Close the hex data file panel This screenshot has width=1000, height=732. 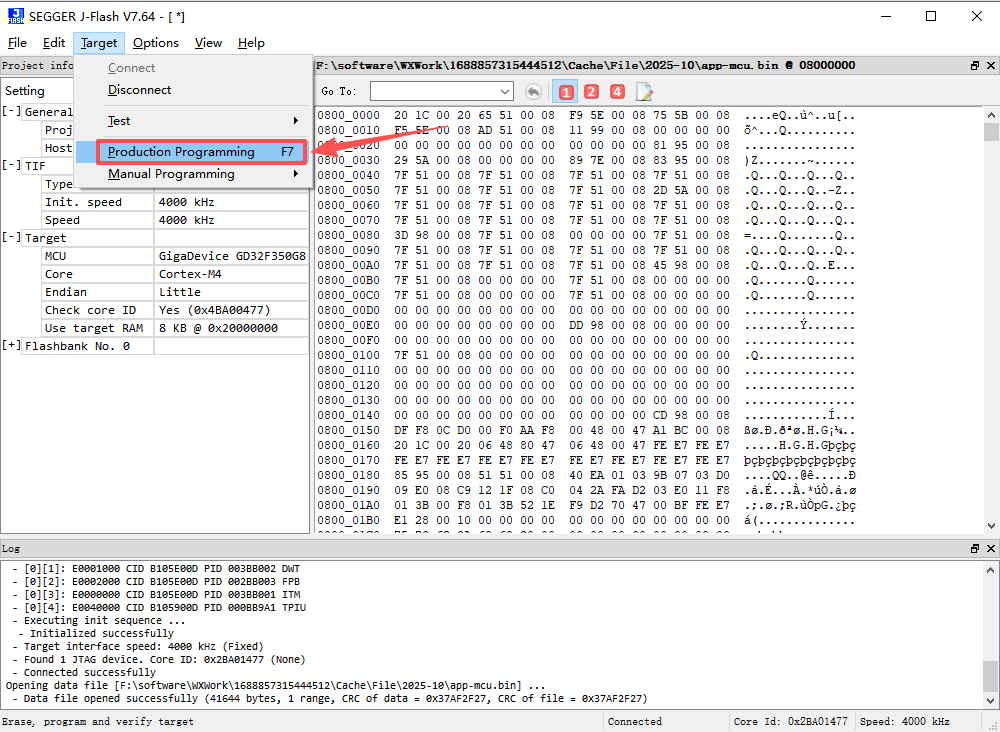point(991,66)
